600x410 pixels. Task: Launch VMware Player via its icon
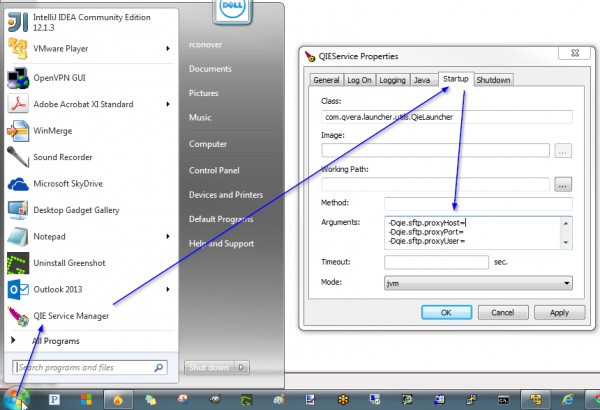pos(18,49)
